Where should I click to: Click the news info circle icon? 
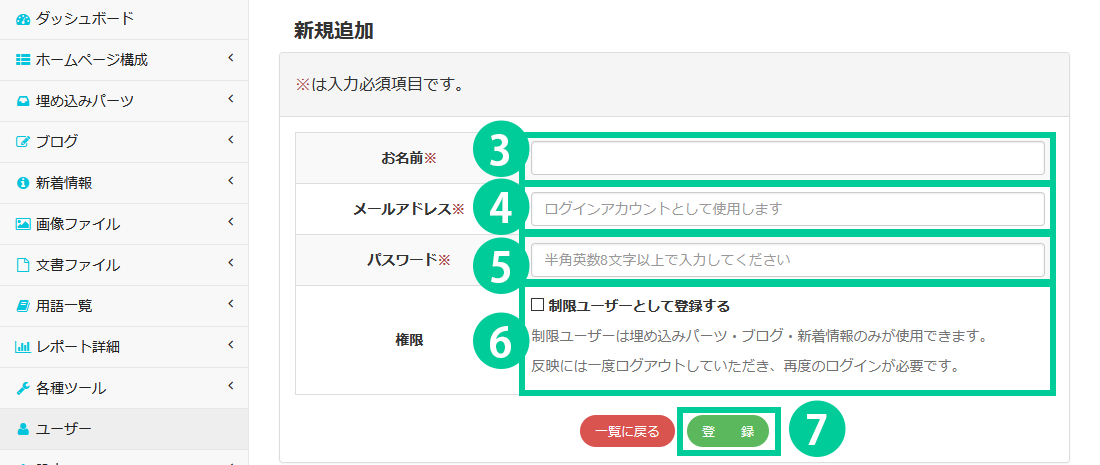pos(23,183)
